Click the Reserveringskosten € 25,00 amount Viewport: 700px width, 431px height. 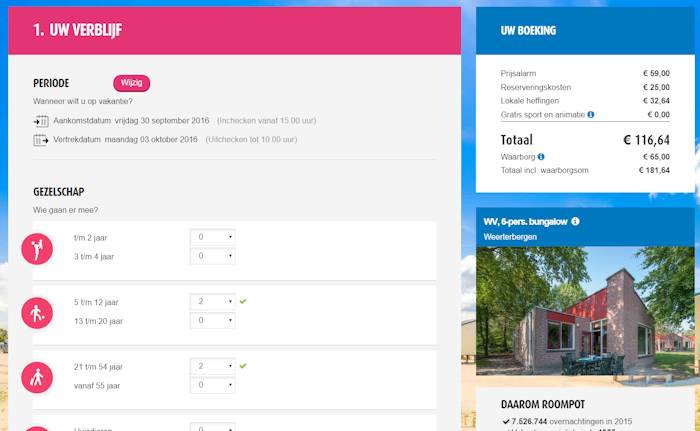(x=656, y=87)
